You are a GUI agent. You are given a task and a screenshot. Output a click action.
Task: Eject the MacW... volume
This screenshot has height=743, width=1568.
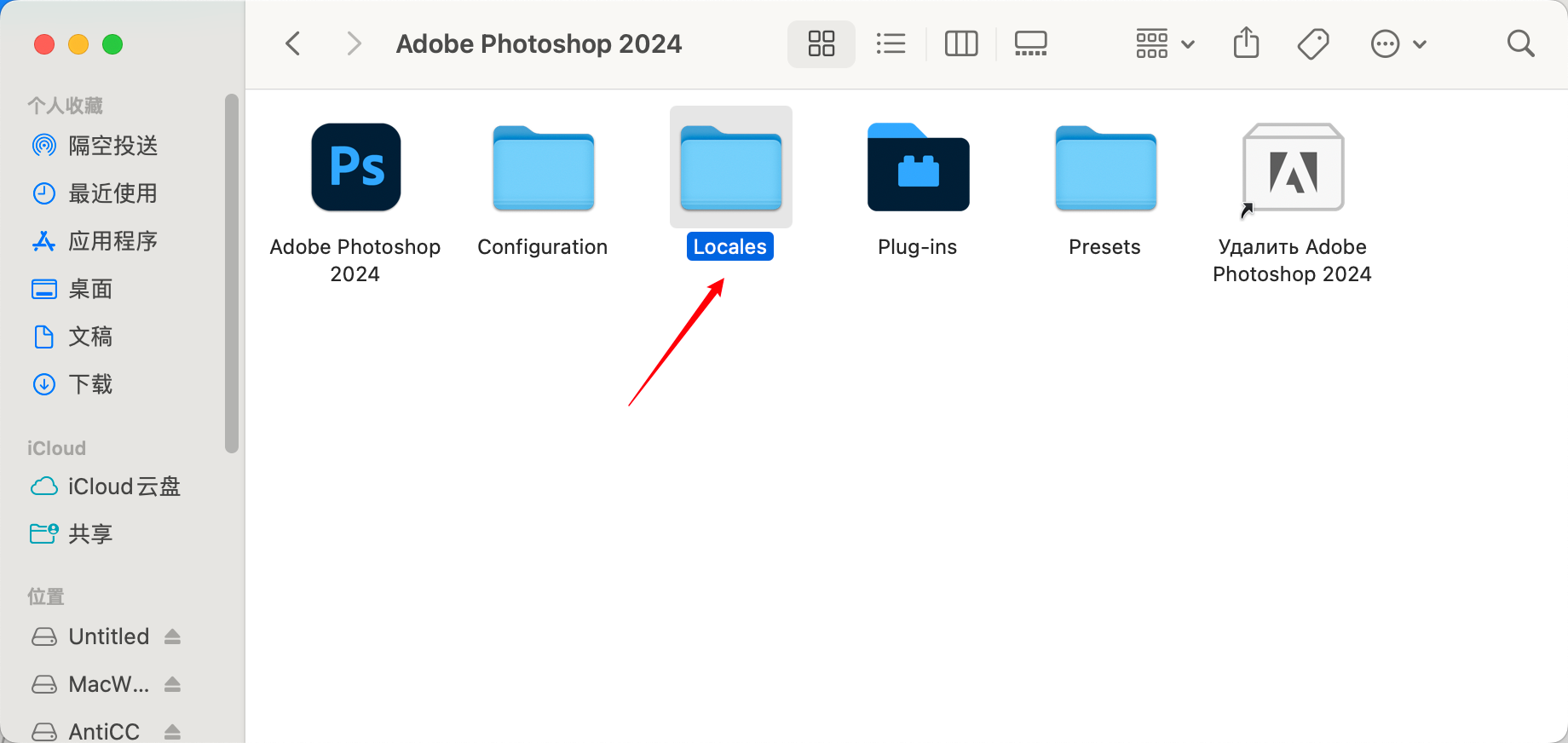point(172,684)
